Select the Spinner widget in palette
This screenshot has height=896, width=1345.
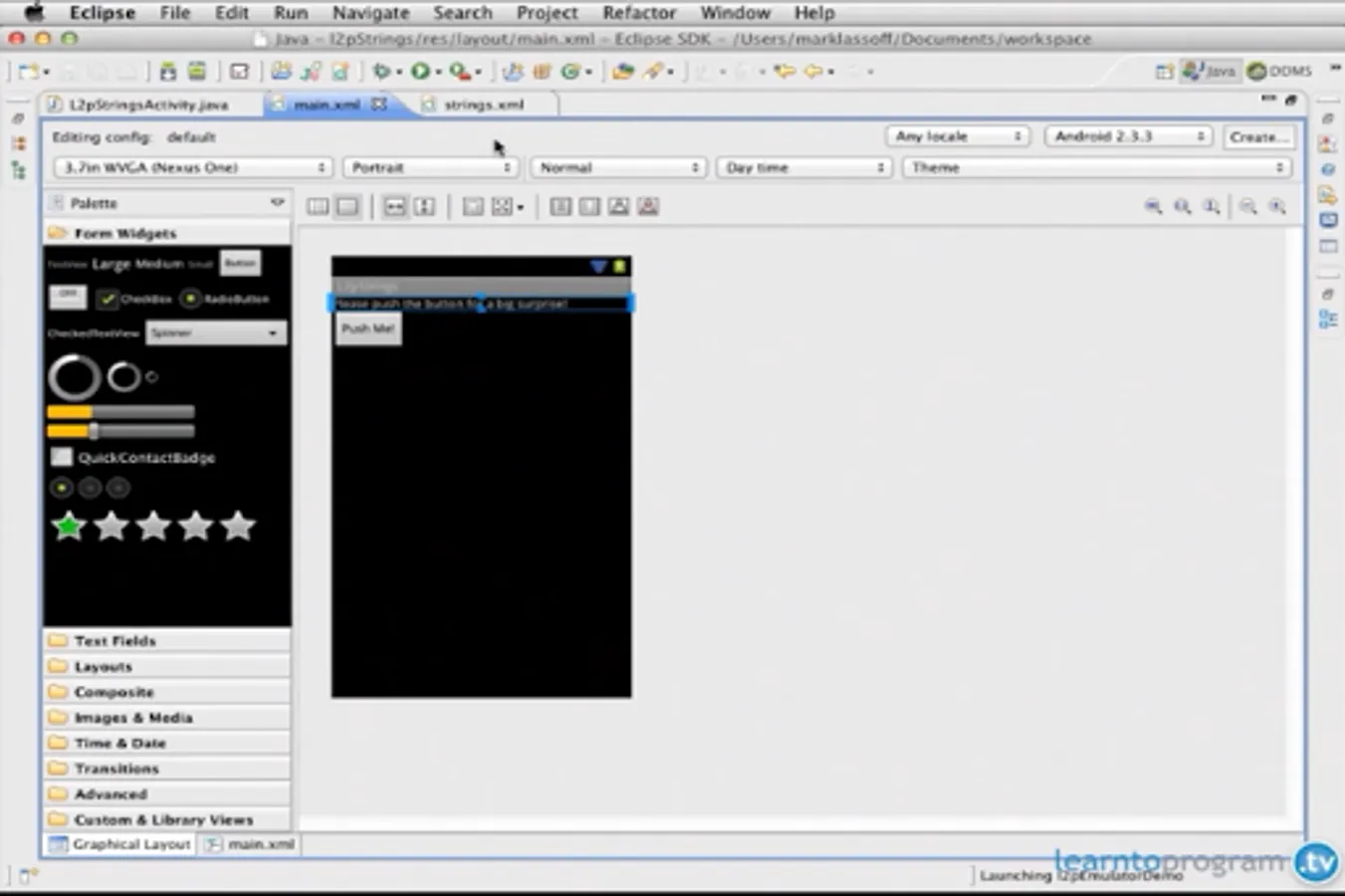pyautogui.click(x=216, y=333)
